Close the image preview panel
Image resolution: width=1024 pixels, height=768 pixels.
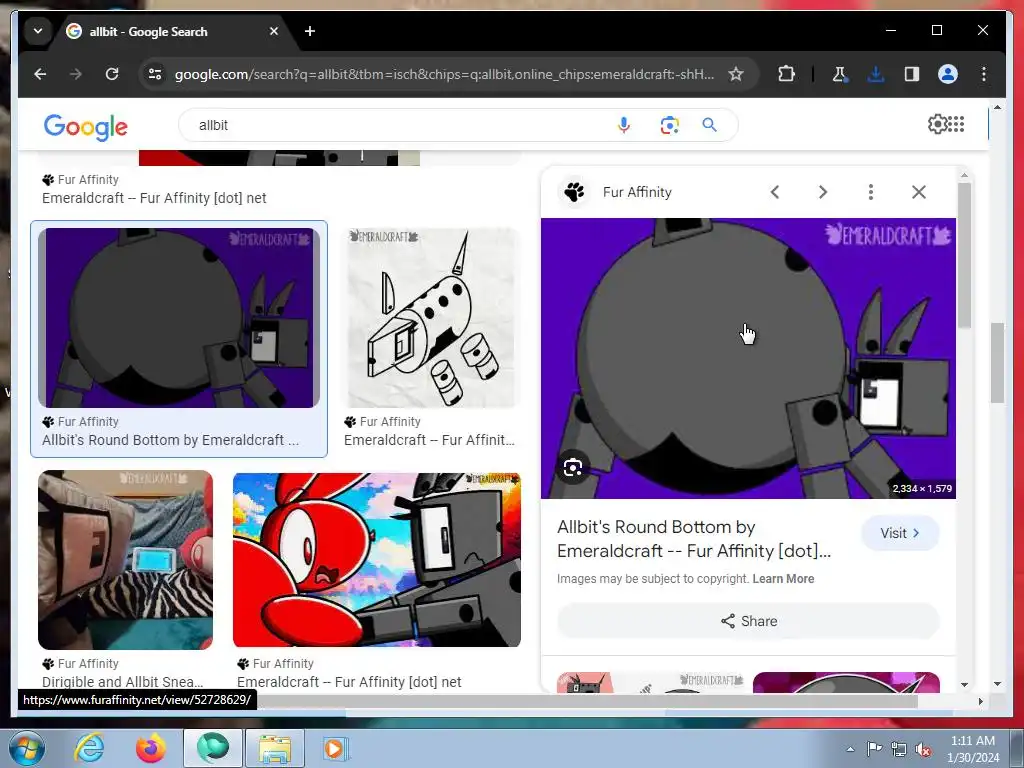click(x=919, y=192)
